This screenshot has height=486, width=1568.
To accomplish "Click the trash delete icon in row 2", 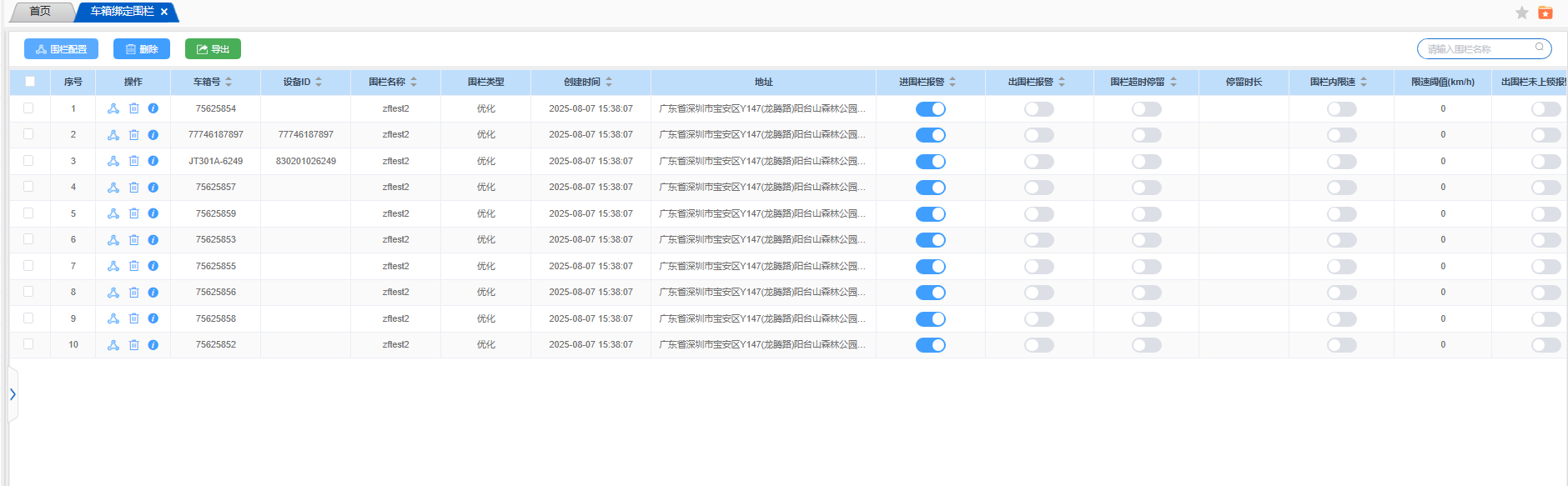I will tap(133, 135).
